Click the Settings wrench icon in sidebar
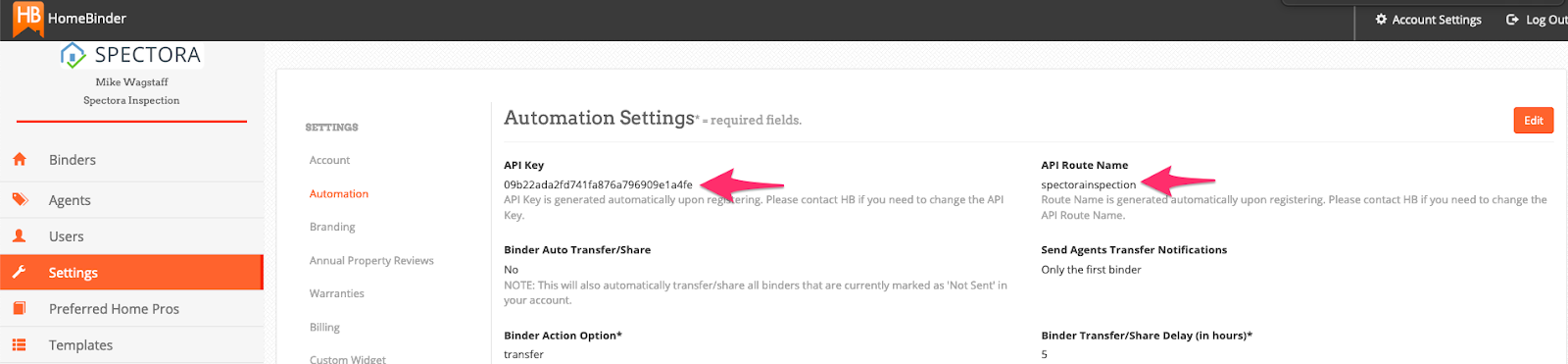The image size is (1568, 364). (x=20, y=272)
